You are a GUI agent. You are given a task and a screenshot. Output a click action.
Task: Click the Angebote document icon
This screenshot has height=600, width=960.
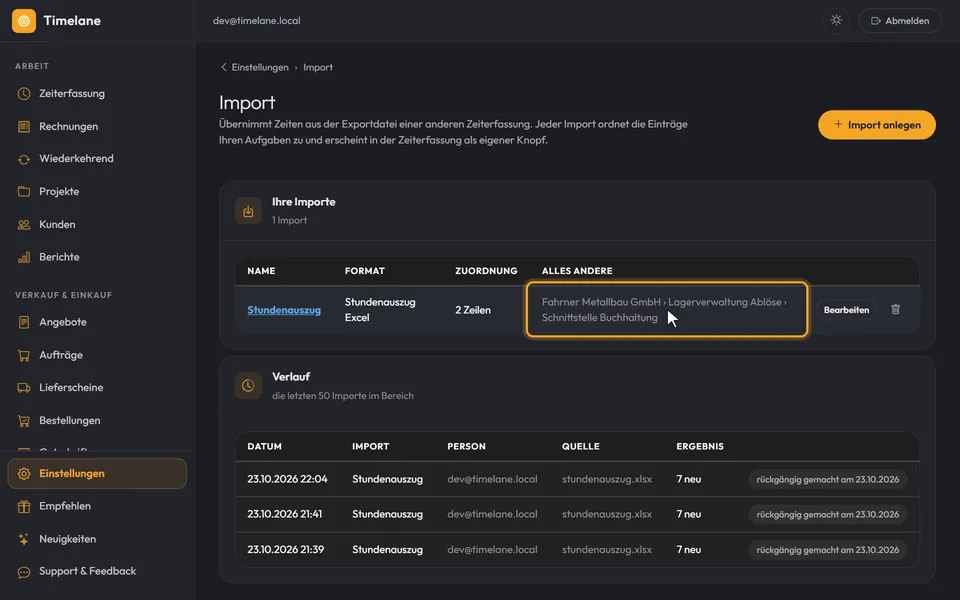coord(24,322)
